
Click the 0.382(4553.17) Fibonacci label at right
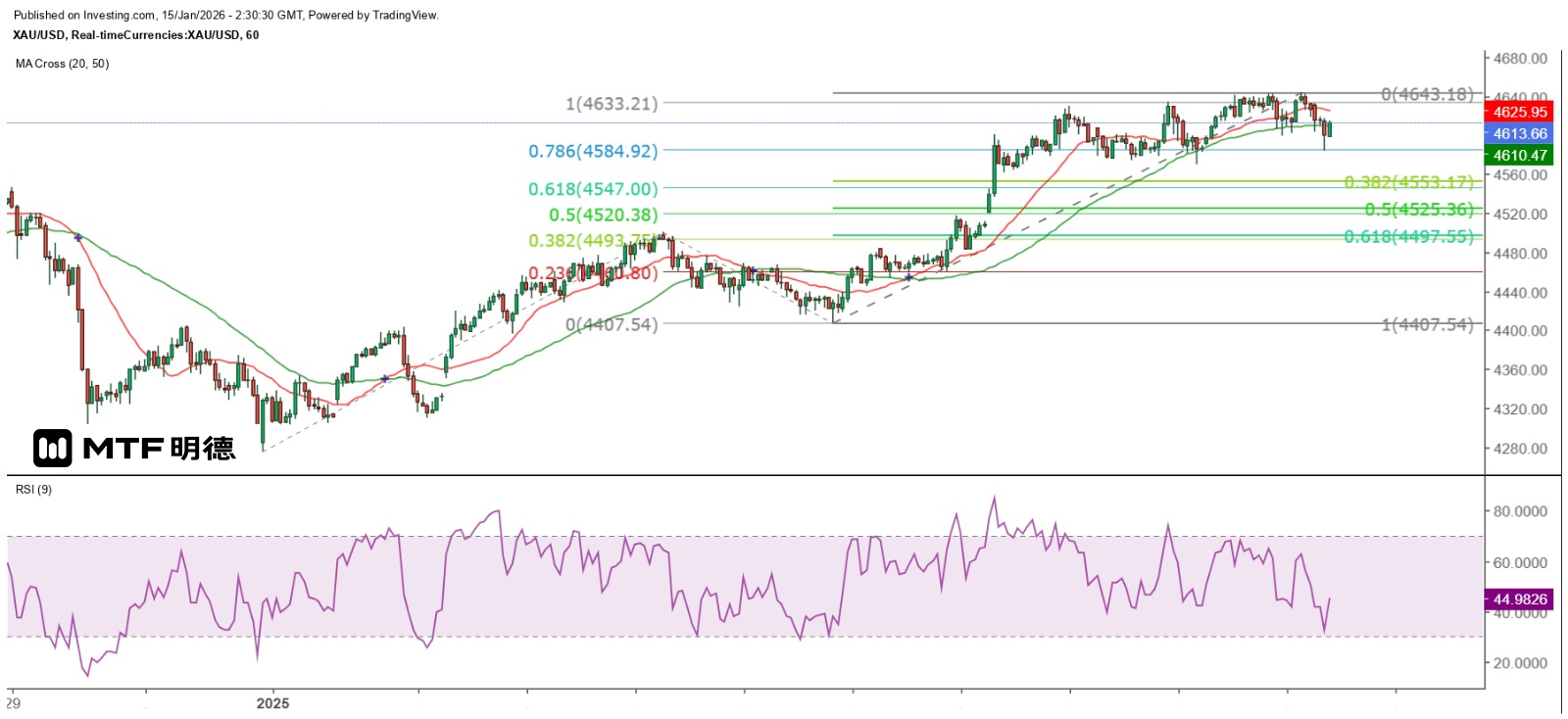1408,182
